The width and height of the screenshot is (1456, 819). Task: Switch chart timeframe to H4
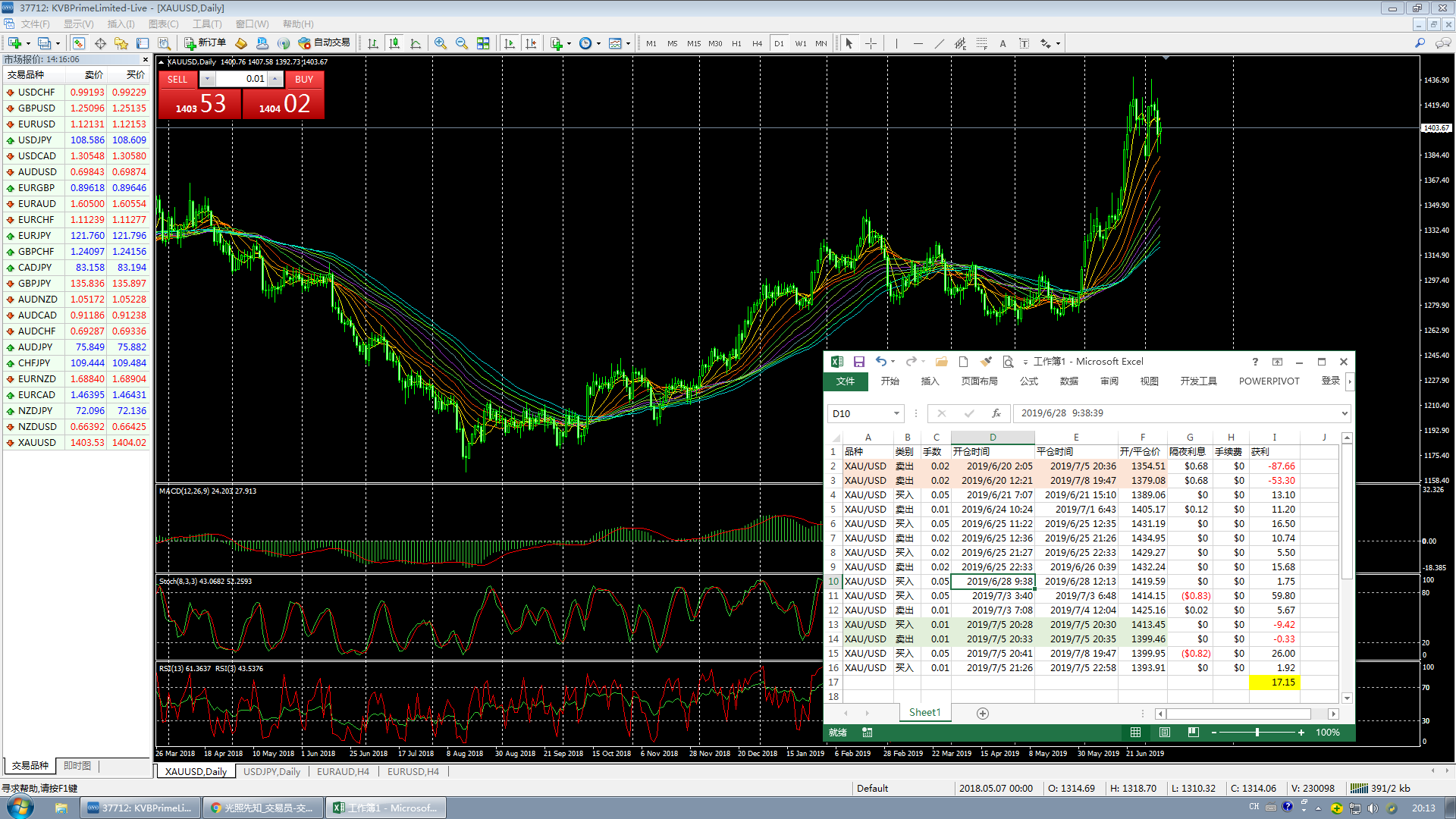click(757, 43)
